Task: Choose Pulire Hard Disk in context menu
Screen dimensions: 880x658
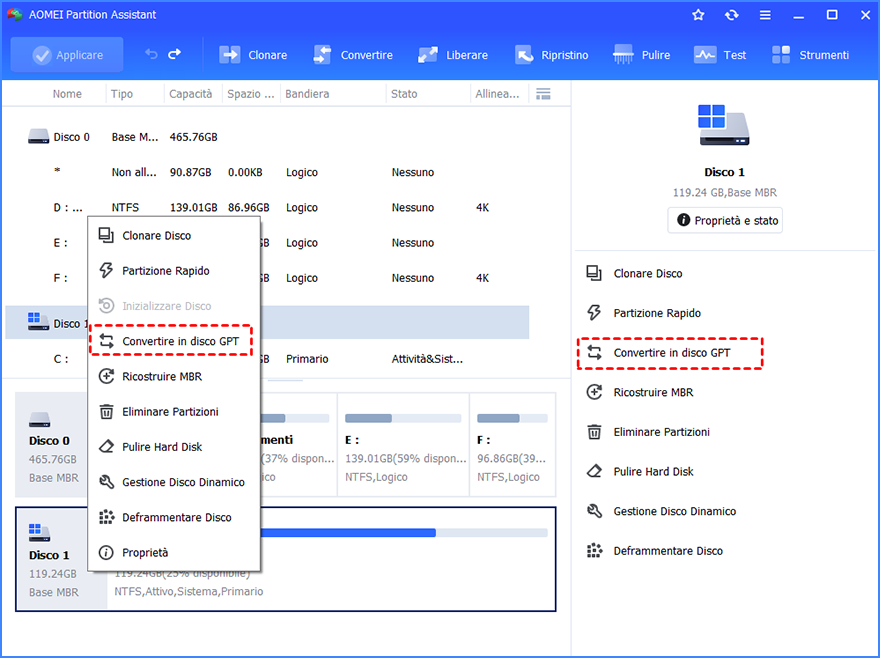Action: tap(174, 447)
